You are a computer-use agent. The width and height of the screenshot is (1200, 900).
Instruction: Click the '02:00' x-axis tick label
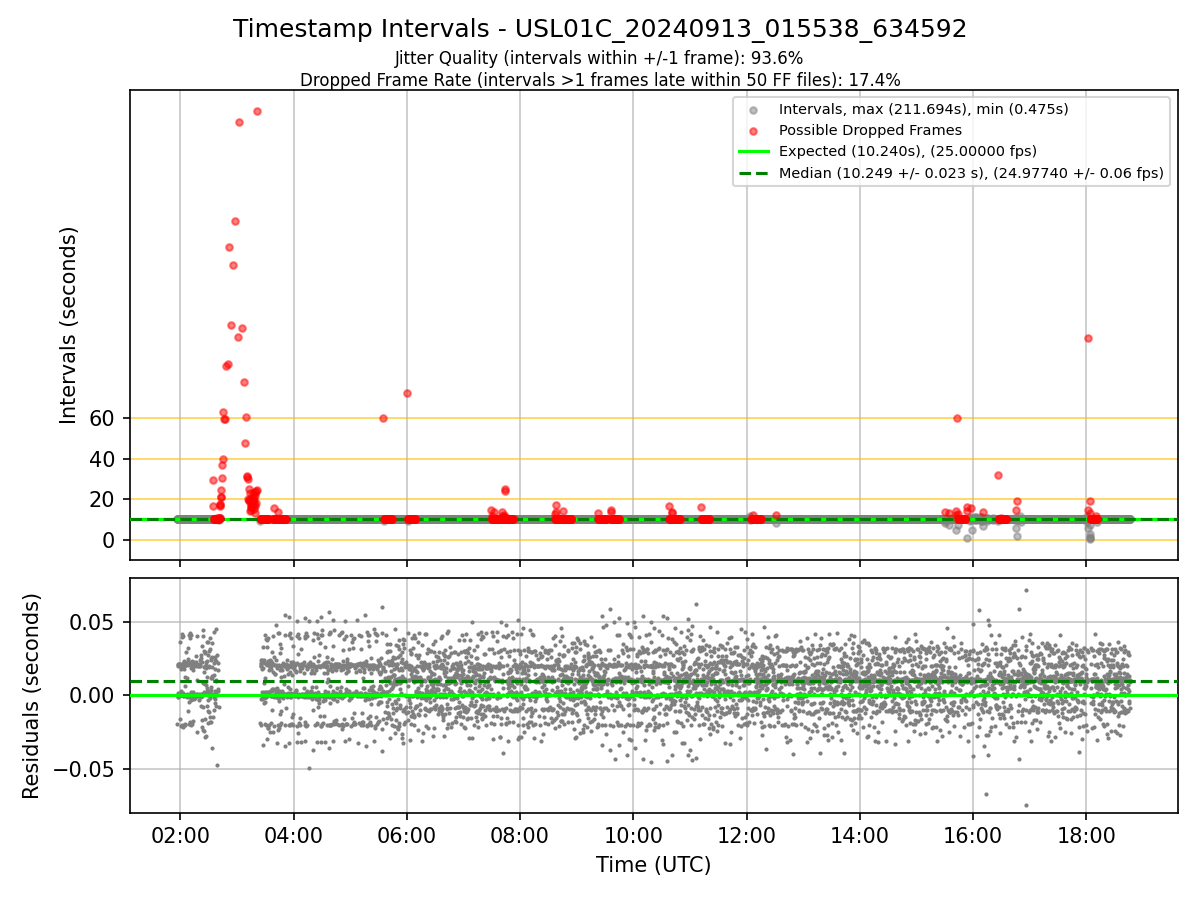click(x=180, y=836)
